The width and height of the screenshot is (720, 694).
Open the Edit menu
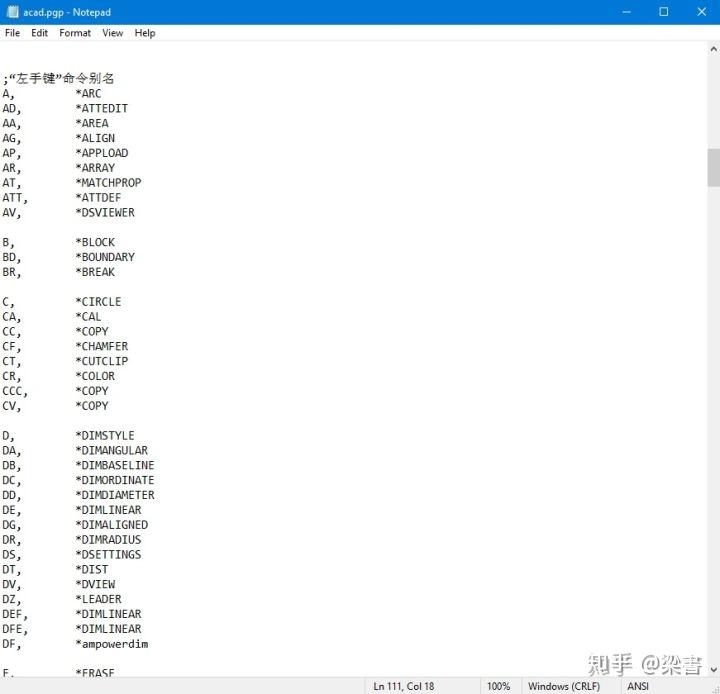[39, 33]
